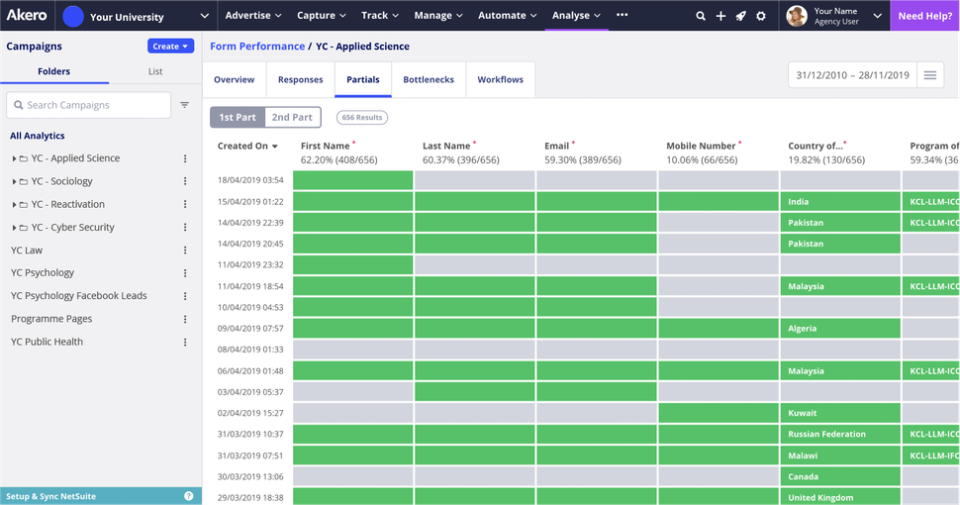The height and width of the screenshot is (505, 960).
Task: Open kebab menu for YC Law
Action: (x=185, y=250)
